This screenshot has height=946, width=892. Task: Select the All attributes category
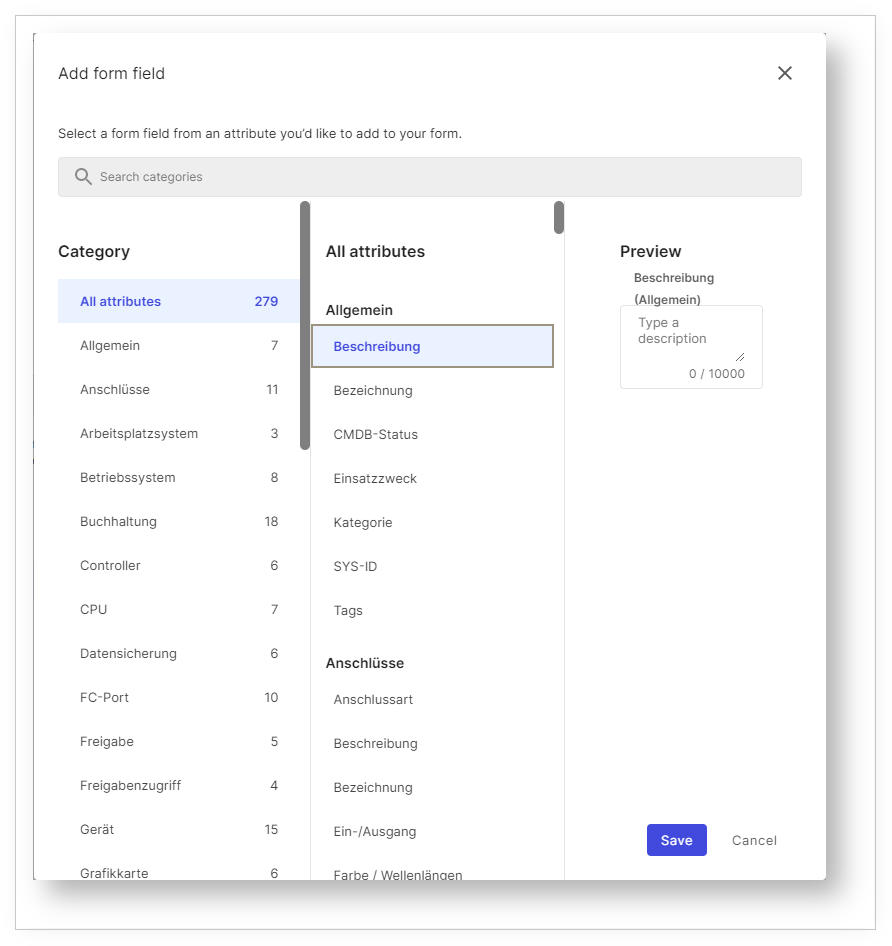coord(178,301)
